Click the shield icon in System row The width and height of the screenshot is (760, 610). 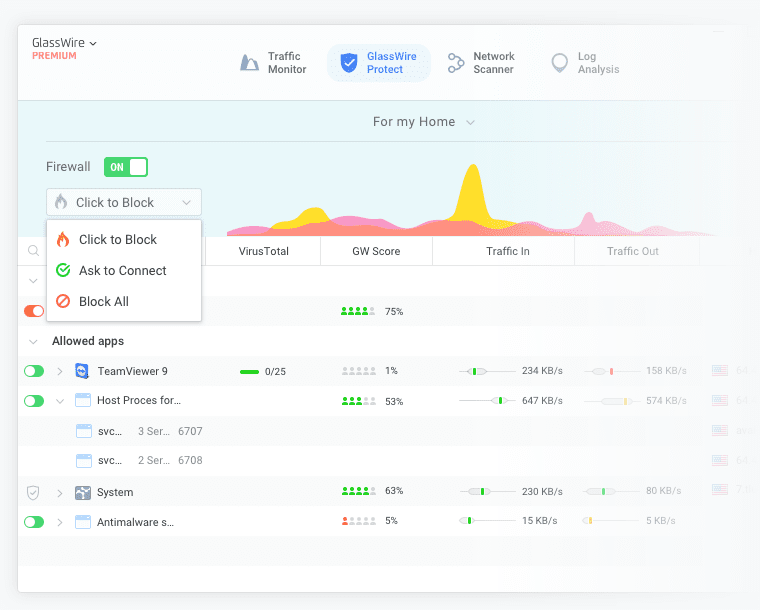pos(33,493)
